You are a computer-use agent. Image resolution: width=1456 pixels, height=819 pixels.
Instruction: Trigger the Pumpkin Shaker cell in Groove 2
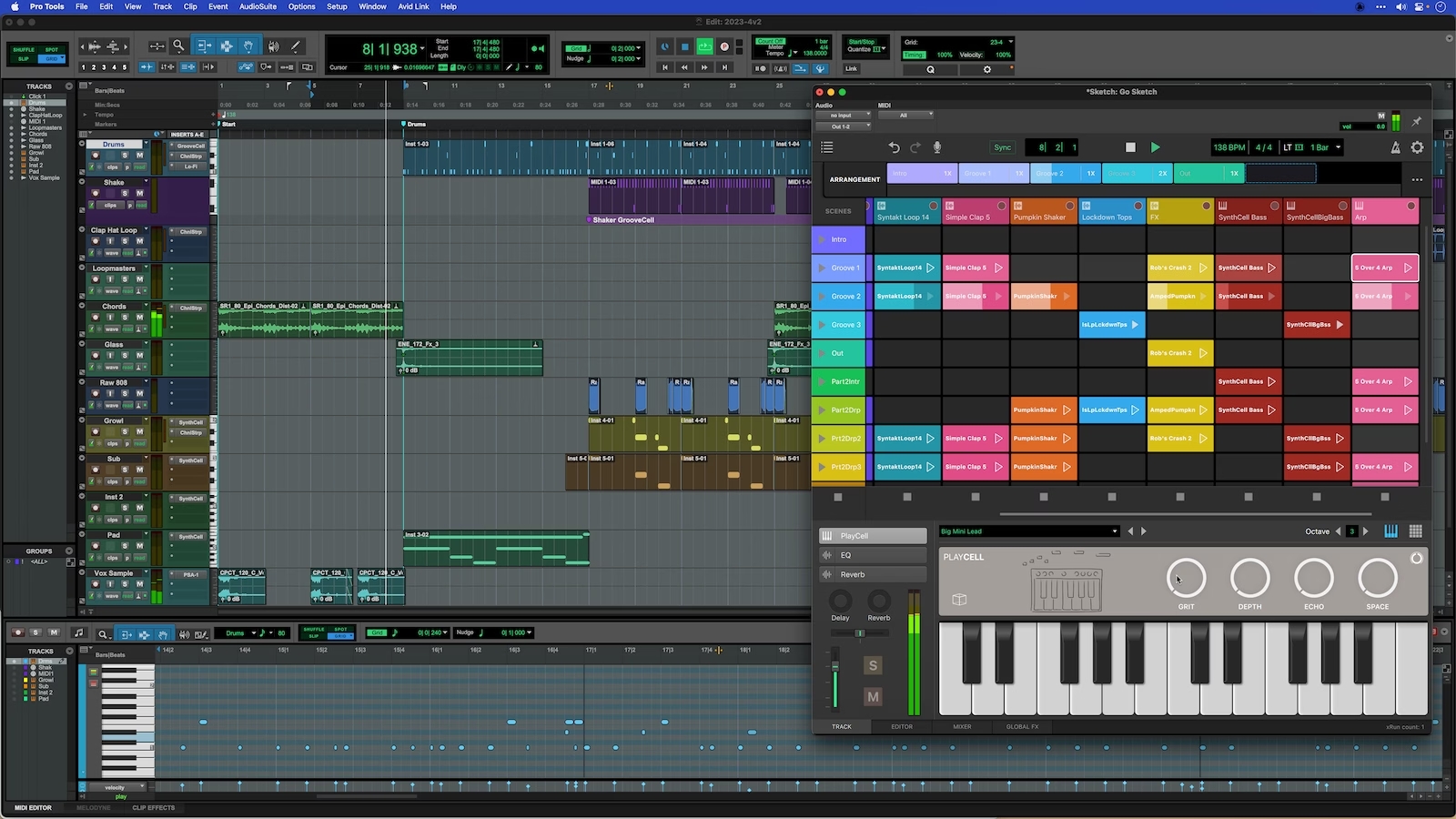pos(1043,296)
